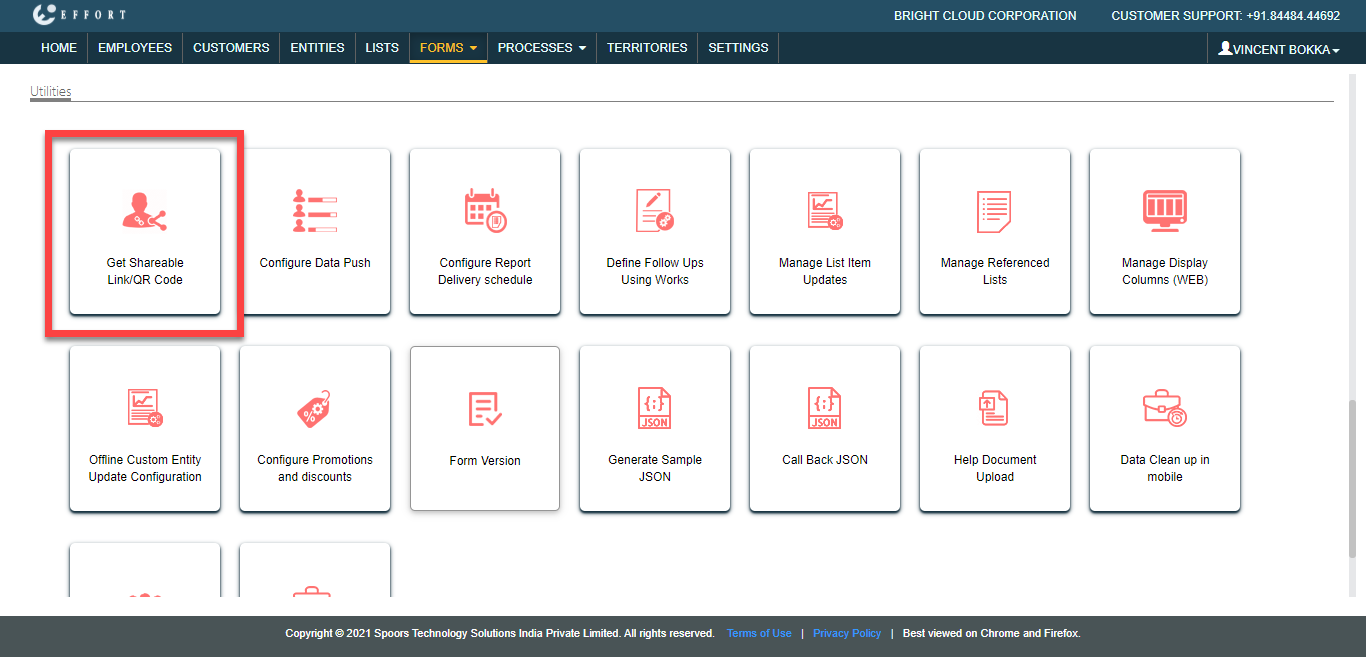Switch to the TERRITORIES menu item
1366x657 pixels.
tap(647, 48)
